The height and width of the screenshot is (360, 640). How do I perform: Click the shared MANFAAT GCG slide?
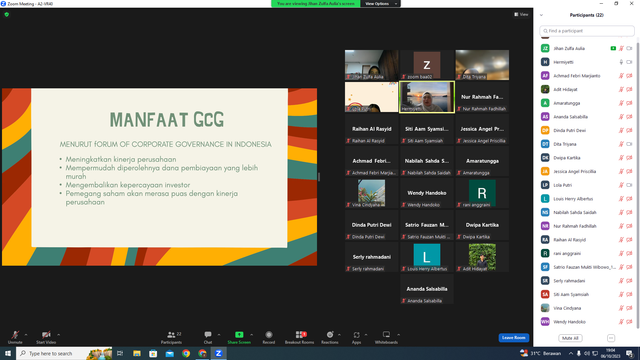click(159, 177)
